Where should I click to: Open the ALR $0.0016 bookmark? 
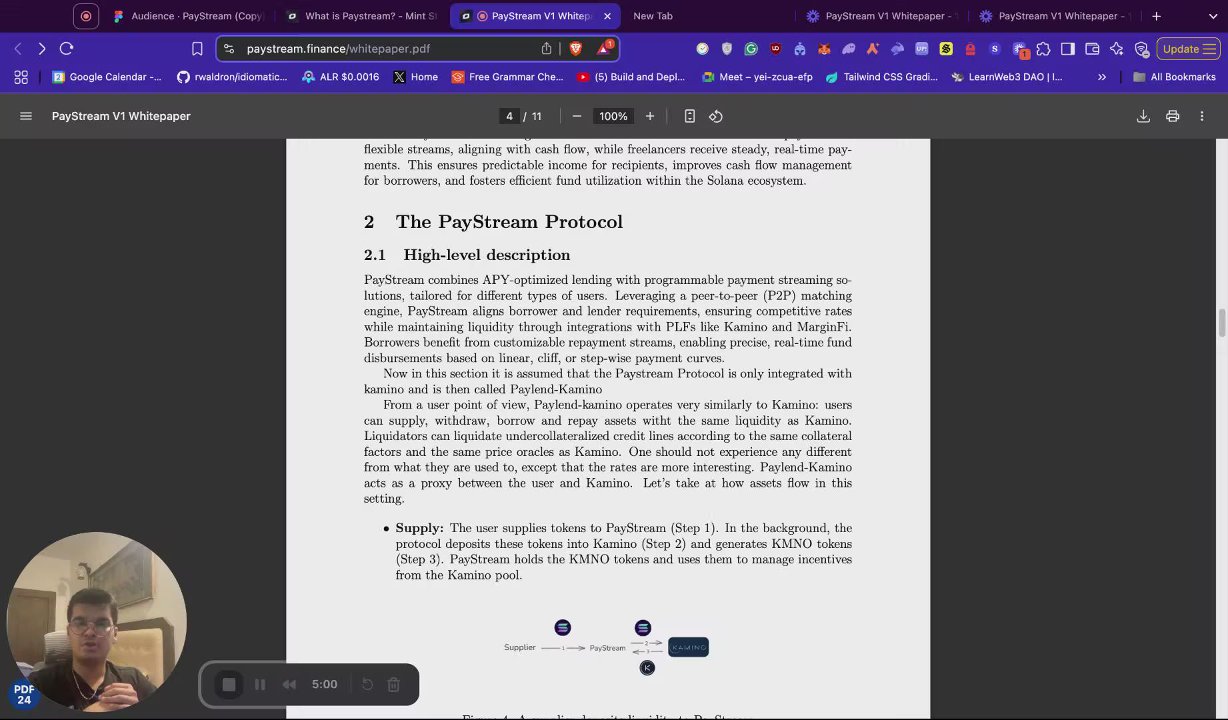[x=340, y=77]
